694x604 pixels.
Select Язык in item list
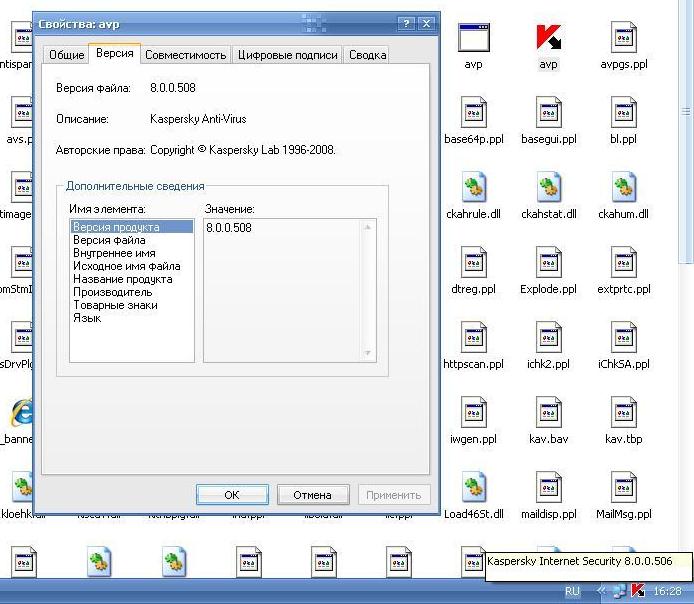[131, 318]
